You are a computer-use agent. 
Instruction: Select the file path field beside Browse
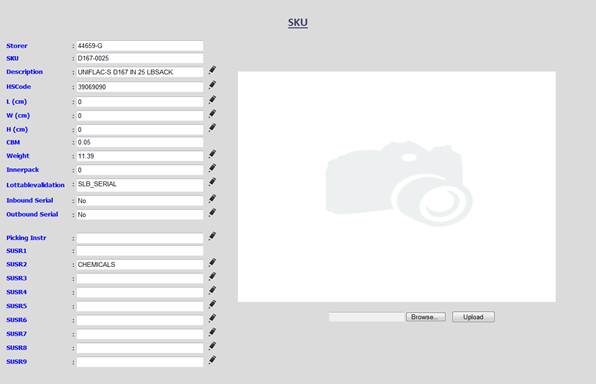tap(366, 317)
